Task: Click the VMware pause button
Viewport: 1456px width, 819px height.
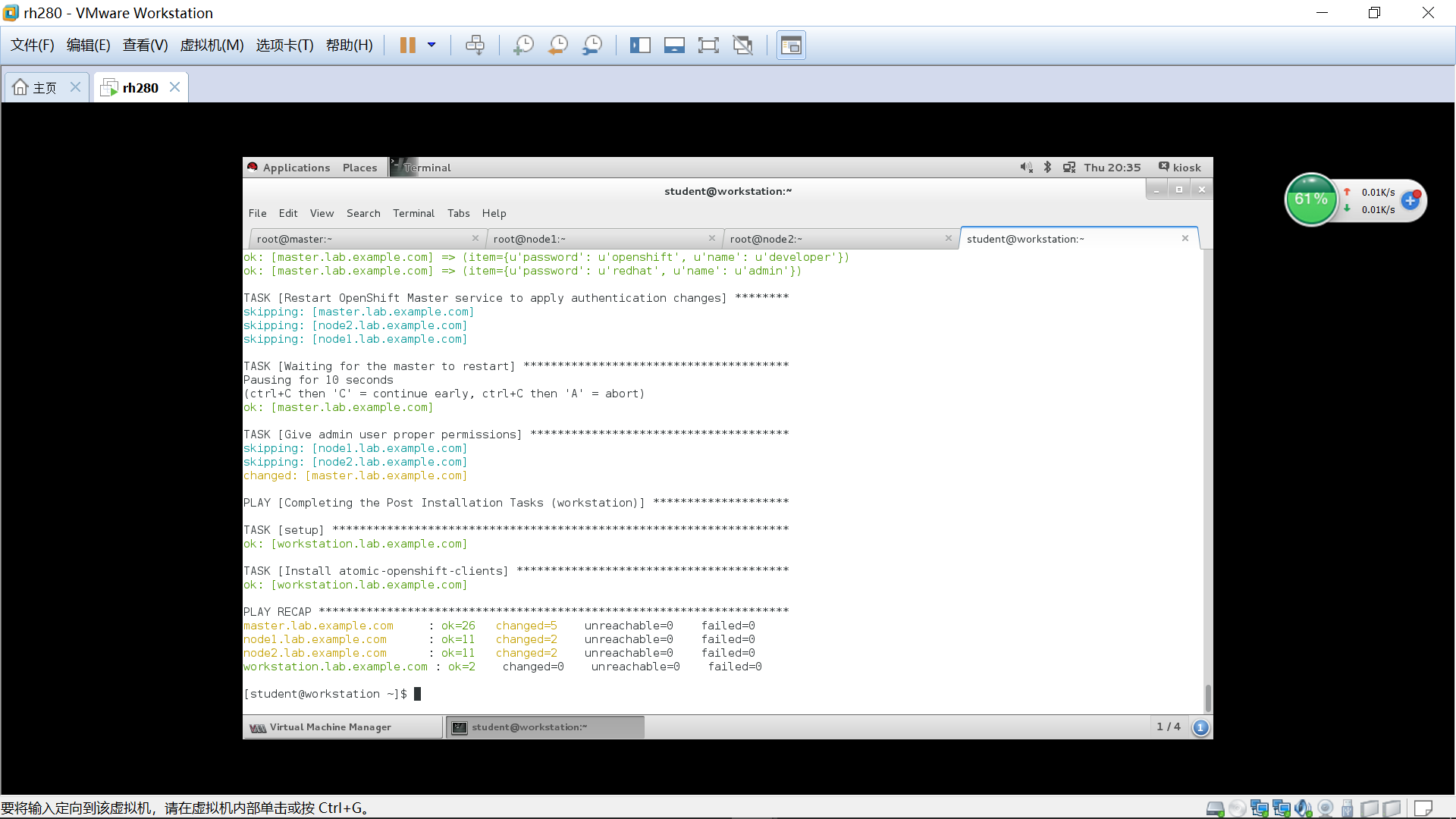Action: [x=407, y=45]
